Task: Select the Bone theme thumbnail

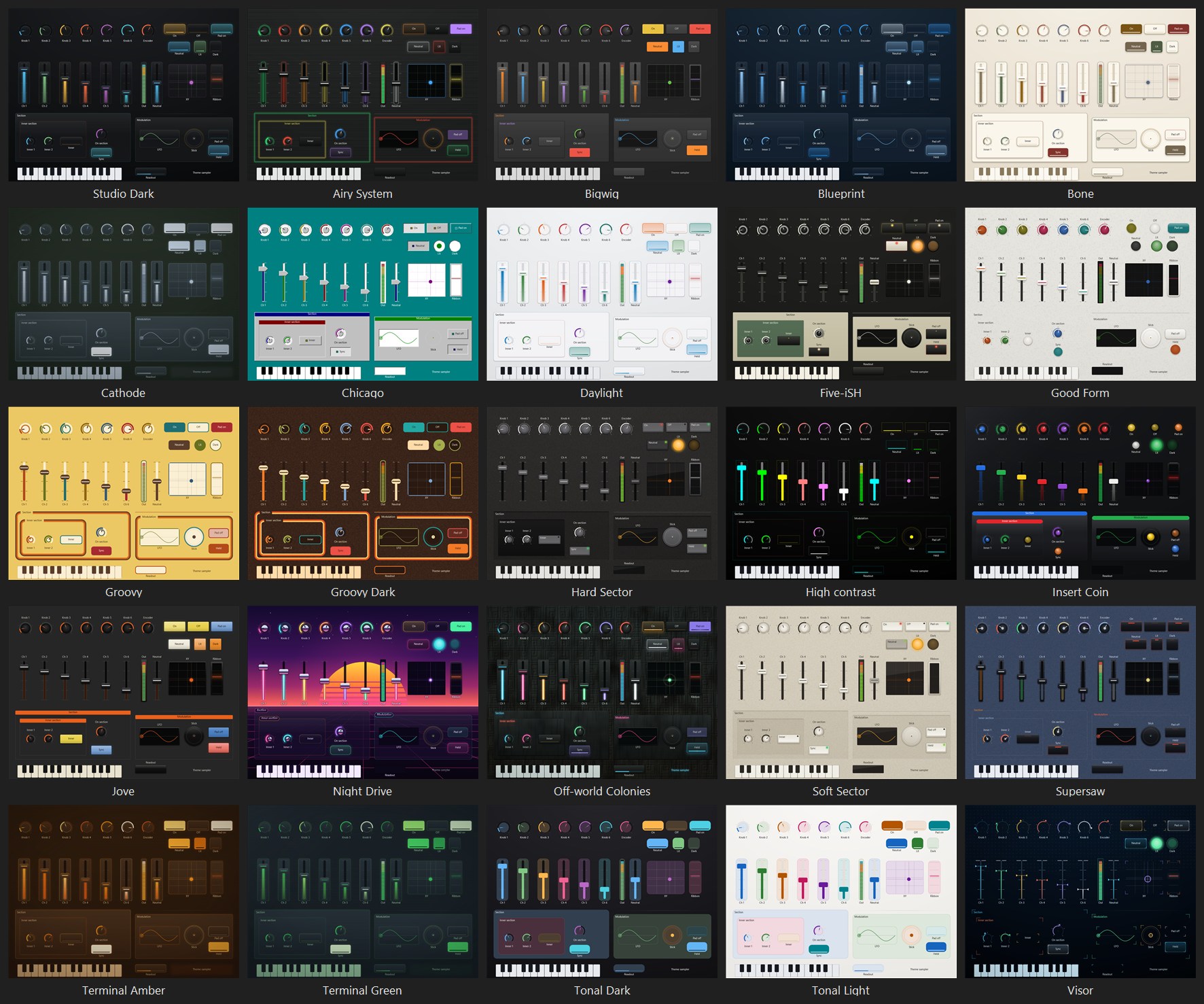Action: tap(1080, 95)
